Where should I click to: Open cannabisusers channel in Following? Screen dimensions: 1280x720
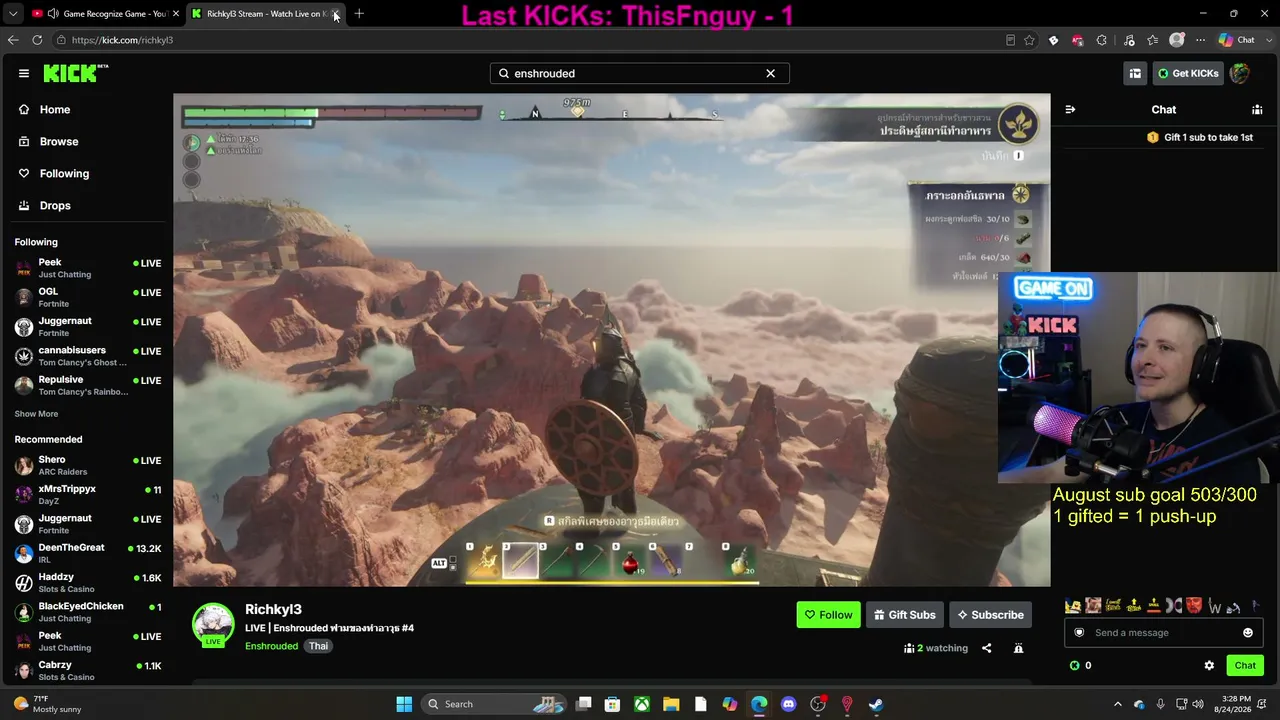click(86, 356)
